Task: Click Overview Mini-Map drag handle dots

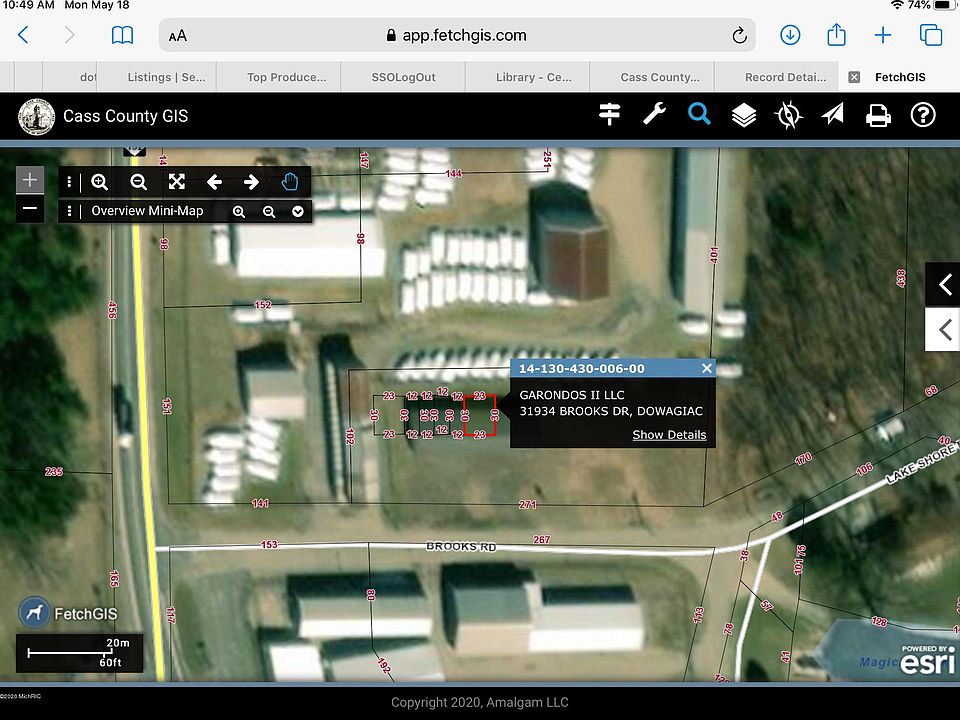Action: 69,211
